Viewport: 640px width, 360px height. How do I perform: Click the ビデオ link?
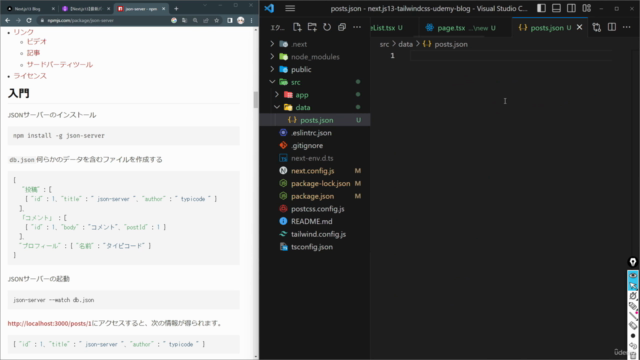(37, 42)
